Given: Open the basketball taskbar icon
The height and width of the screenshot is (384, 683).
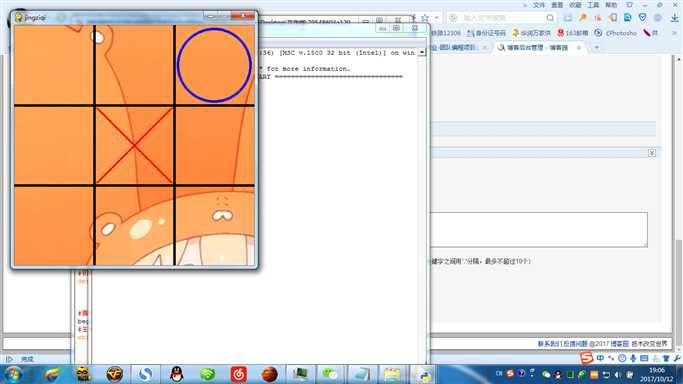Looking at the screenshot, I should (x=269, y=374).
